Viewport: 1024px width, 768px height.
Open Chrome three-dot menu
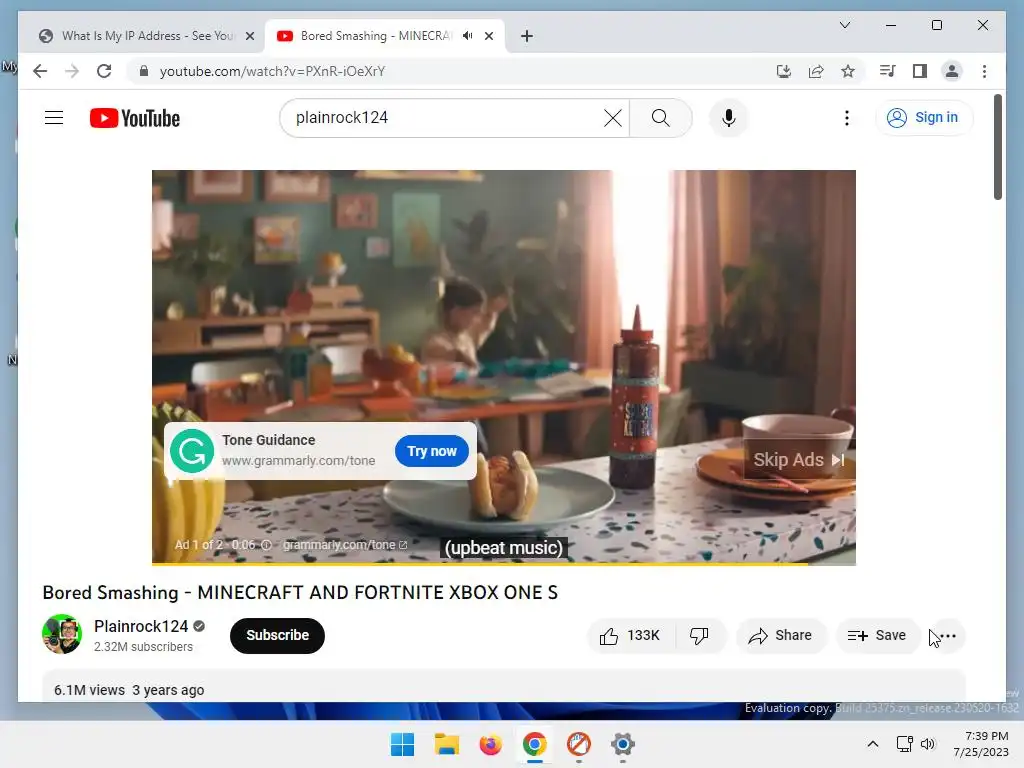(x=984, y=71)
